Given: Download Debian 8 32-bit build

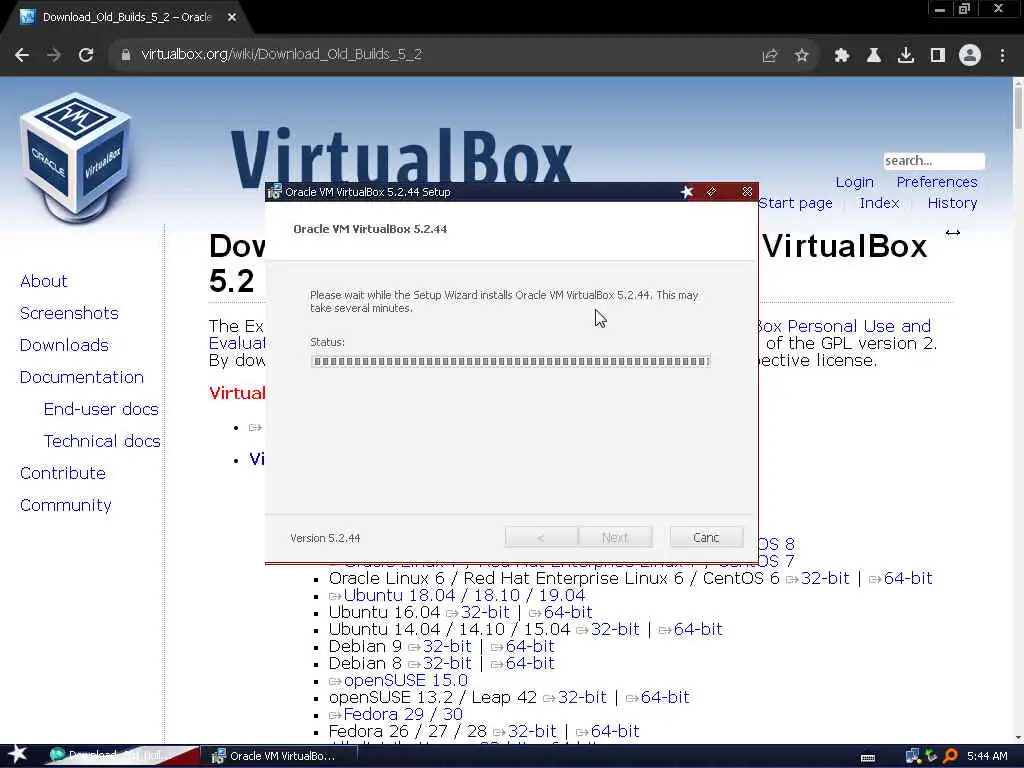Looking at the screenshot, I should [x=447, y=664].
